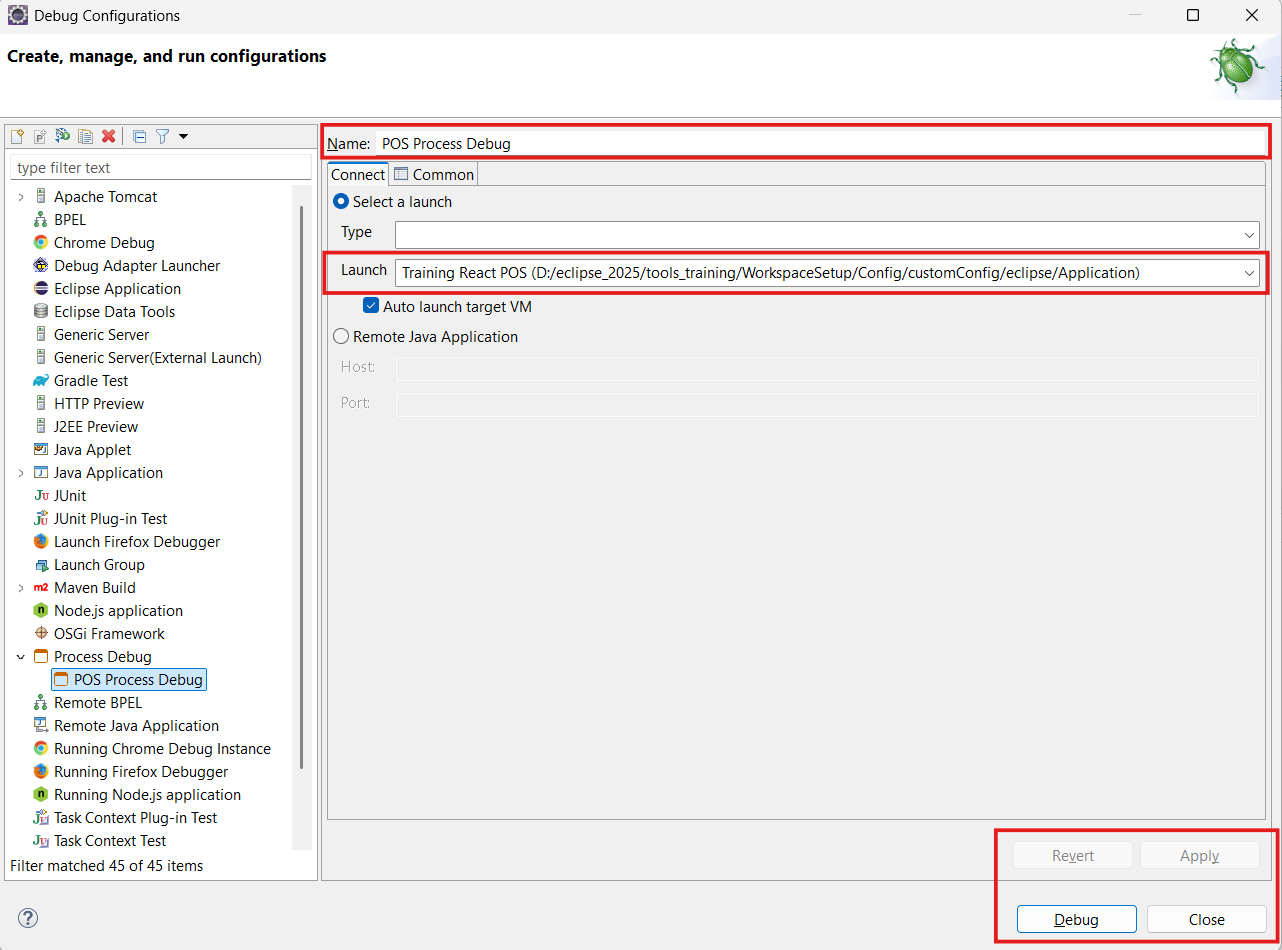1282x950 pixels.
Task: Open the Launch selection dropdown
Action: [1249, 272]
